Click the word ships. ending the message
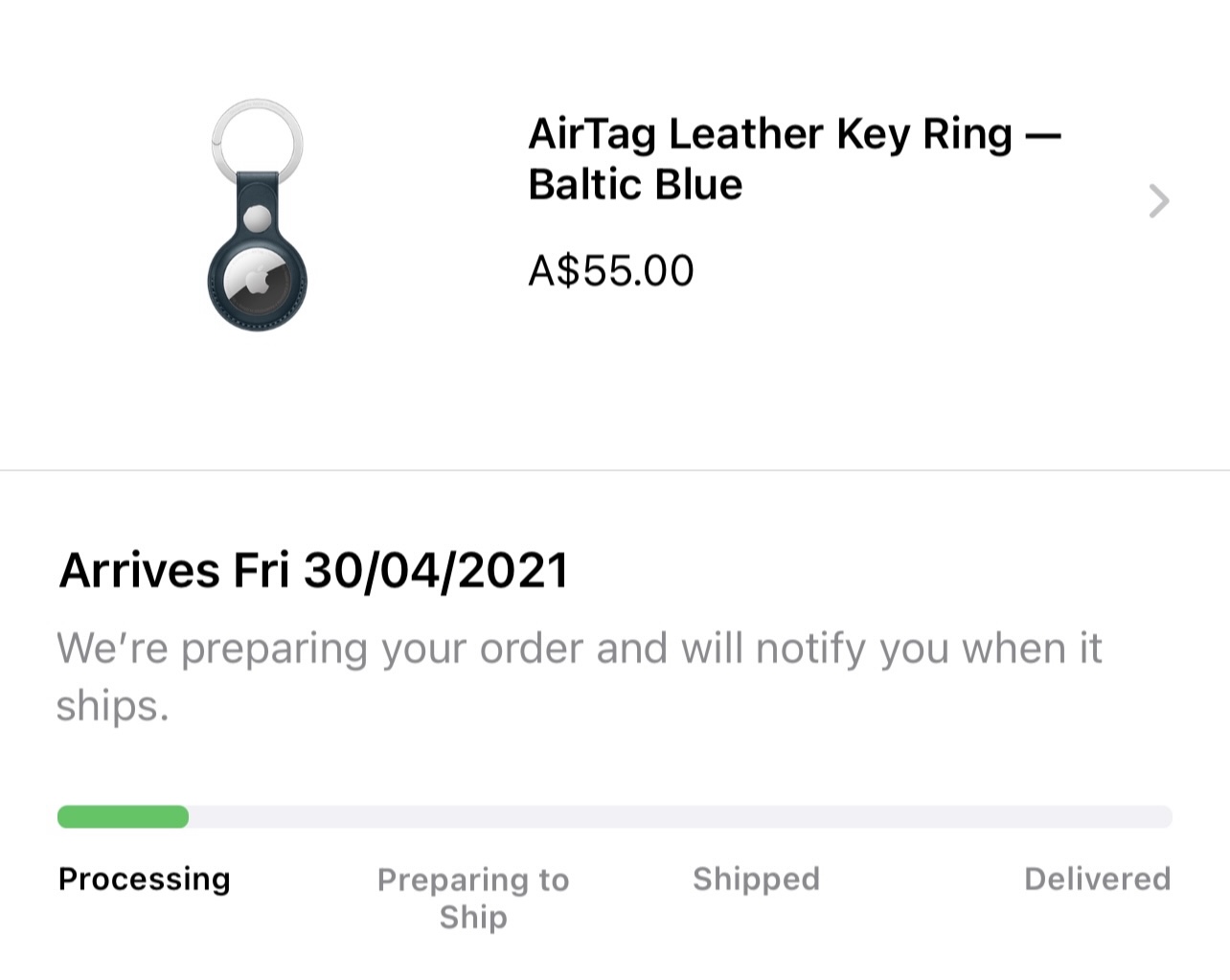The width and height of the screenshot is (1230, 980). [112, 706]
